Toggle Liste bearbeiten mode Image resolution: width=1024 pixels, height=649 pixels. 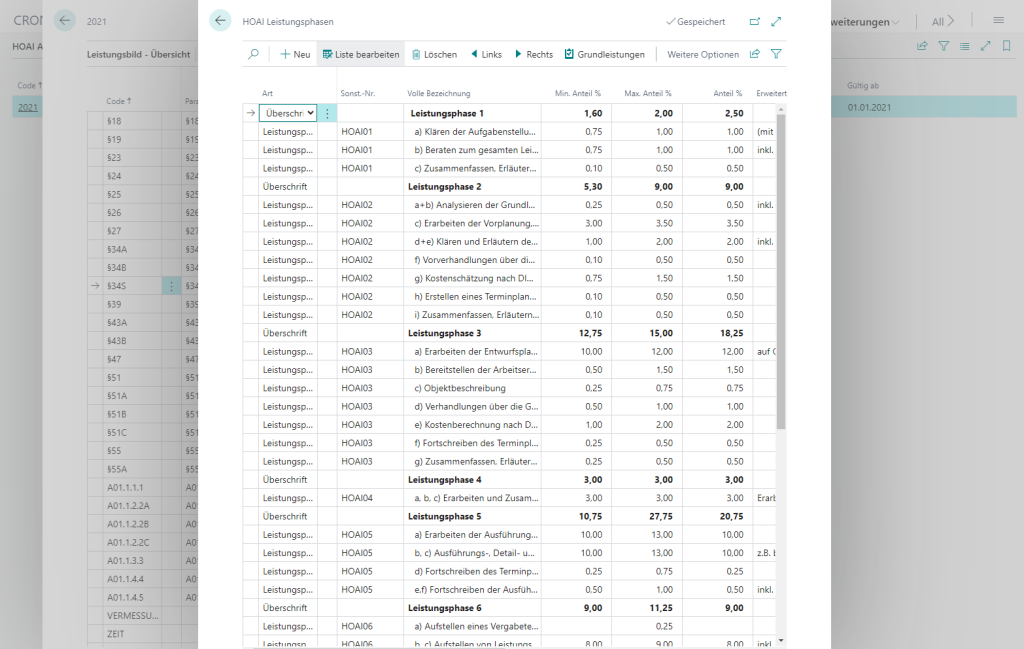tap(361, 54)
